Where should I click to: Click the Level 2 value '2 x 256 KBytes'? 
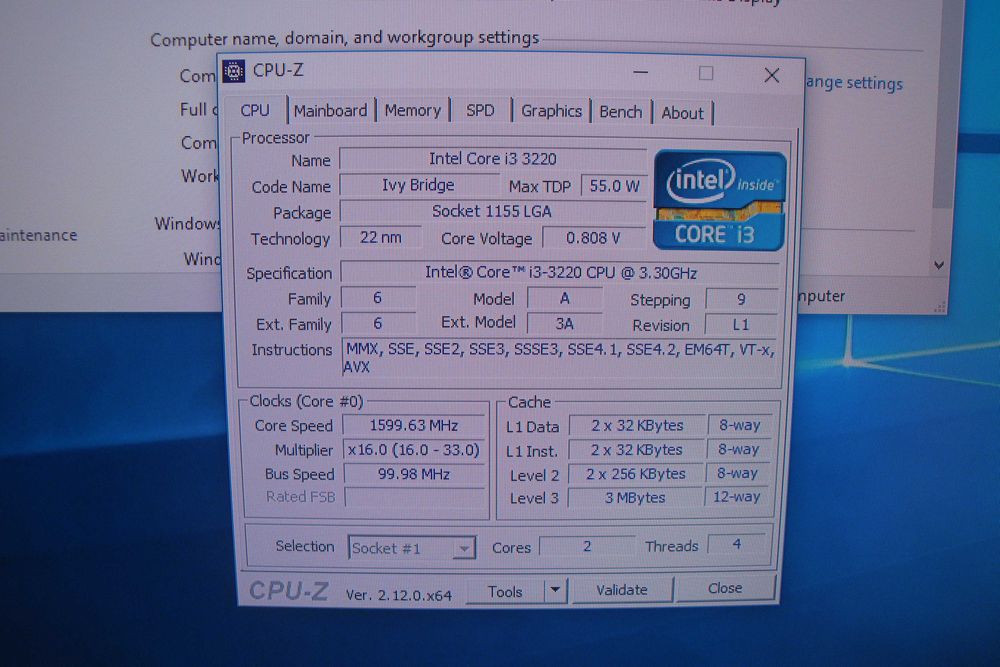pyautogui.click(x=636, y=474)
